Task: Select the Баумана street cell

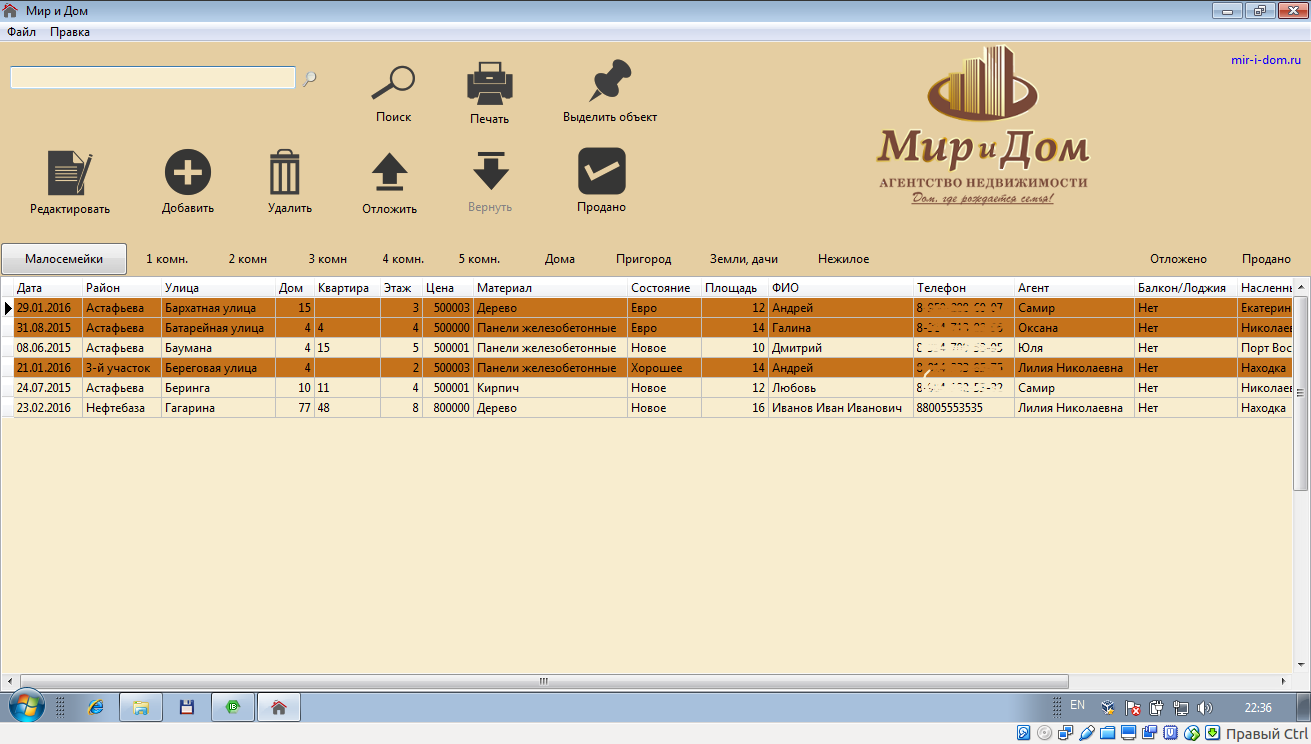Action: 218,348
